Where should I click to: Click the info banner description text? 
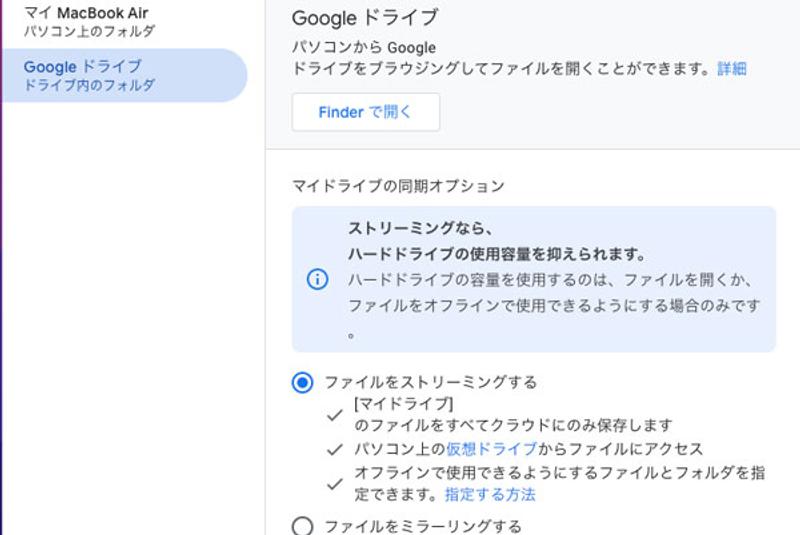coord(554,306)
